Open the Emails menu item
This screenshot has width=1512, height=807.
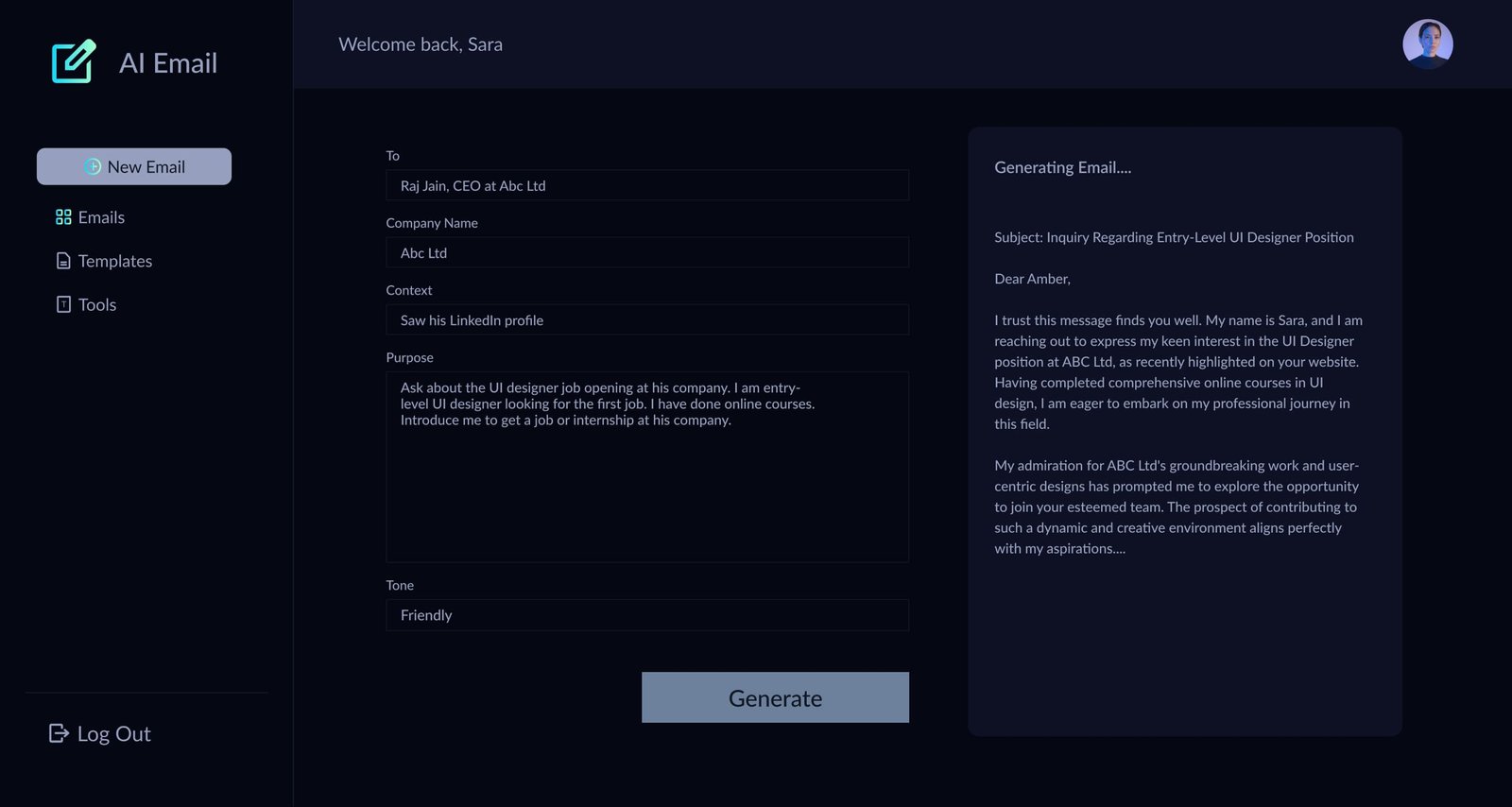[x=101, y=217]
